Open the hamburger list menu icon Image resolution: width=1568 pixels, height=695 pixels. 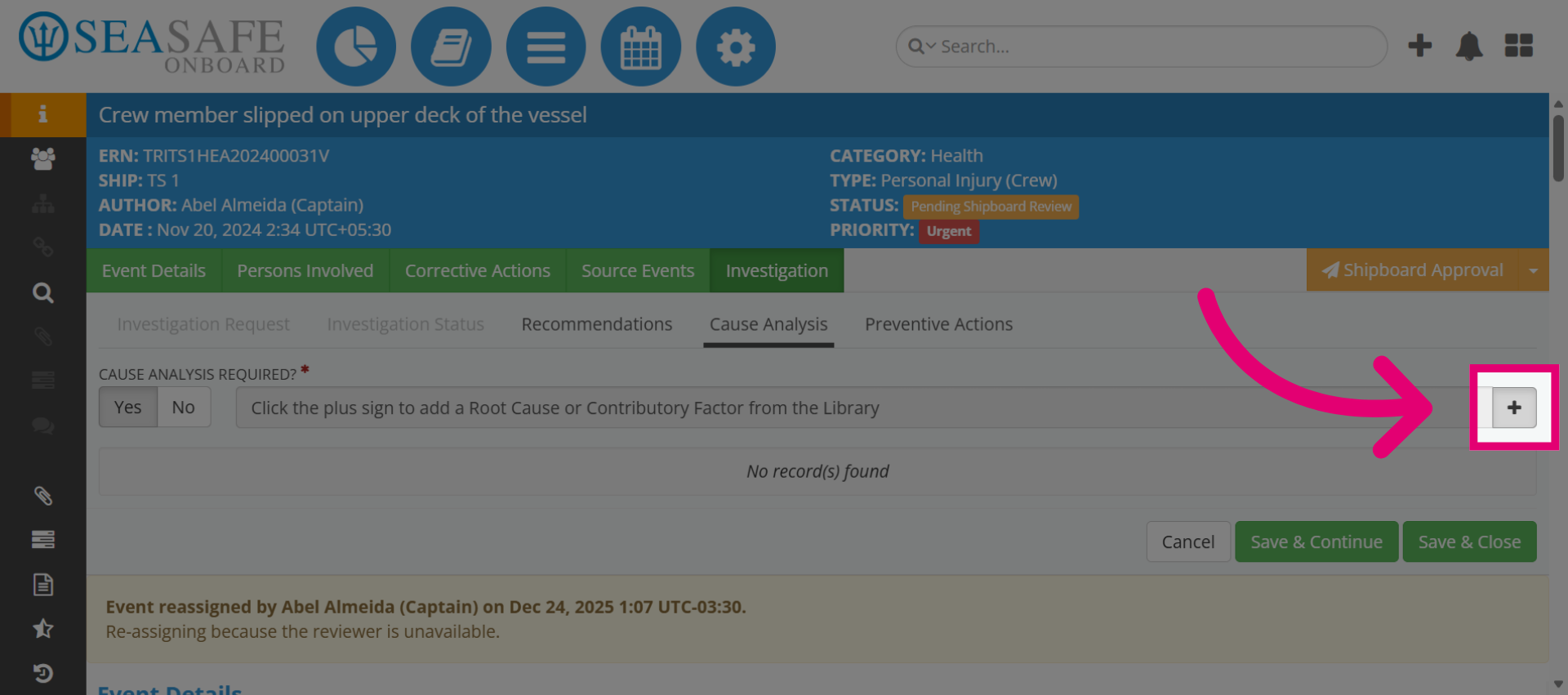coord(546,47)
